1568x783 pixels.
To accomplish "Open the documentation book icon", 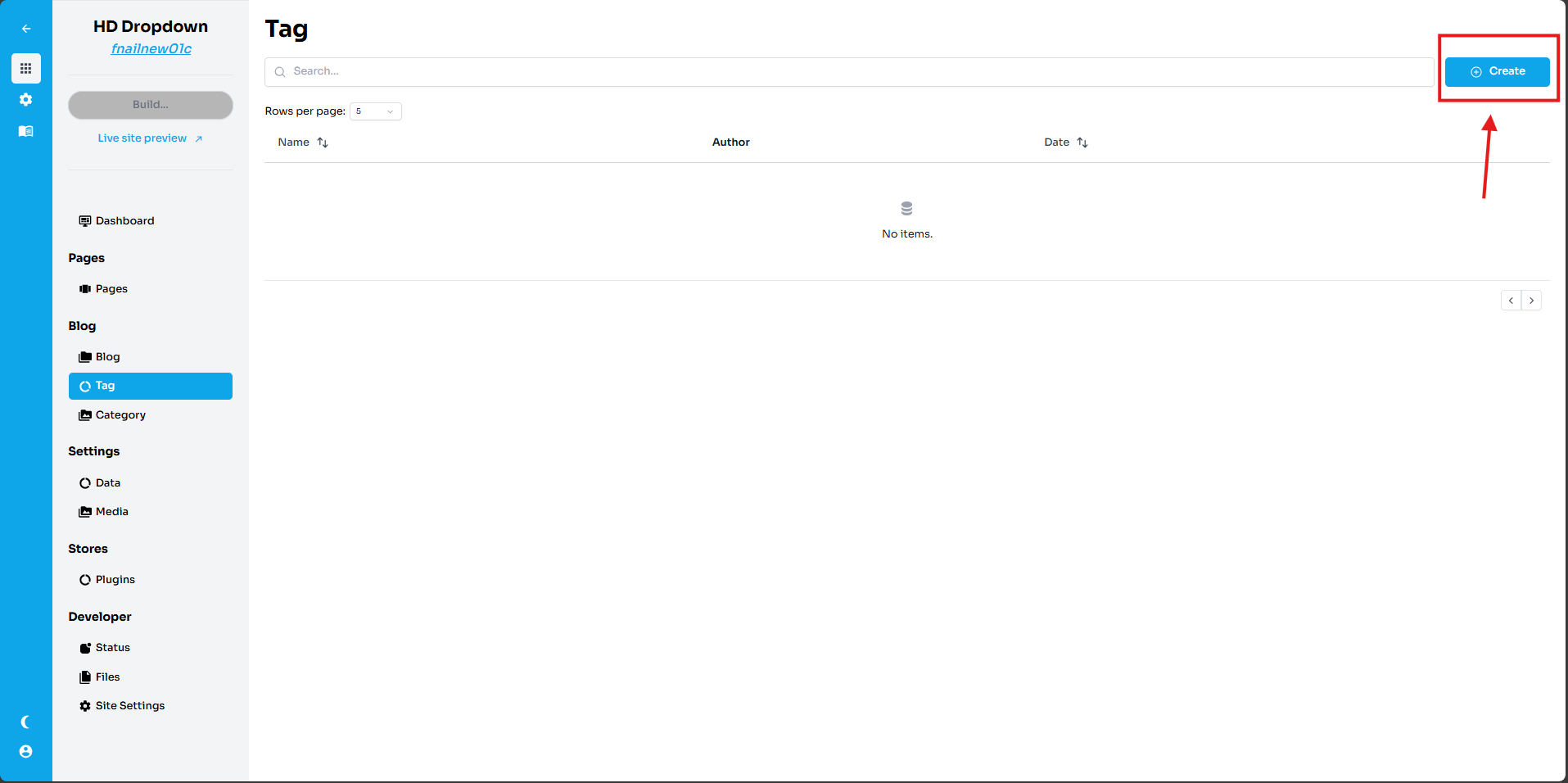I will click(26, 131).
